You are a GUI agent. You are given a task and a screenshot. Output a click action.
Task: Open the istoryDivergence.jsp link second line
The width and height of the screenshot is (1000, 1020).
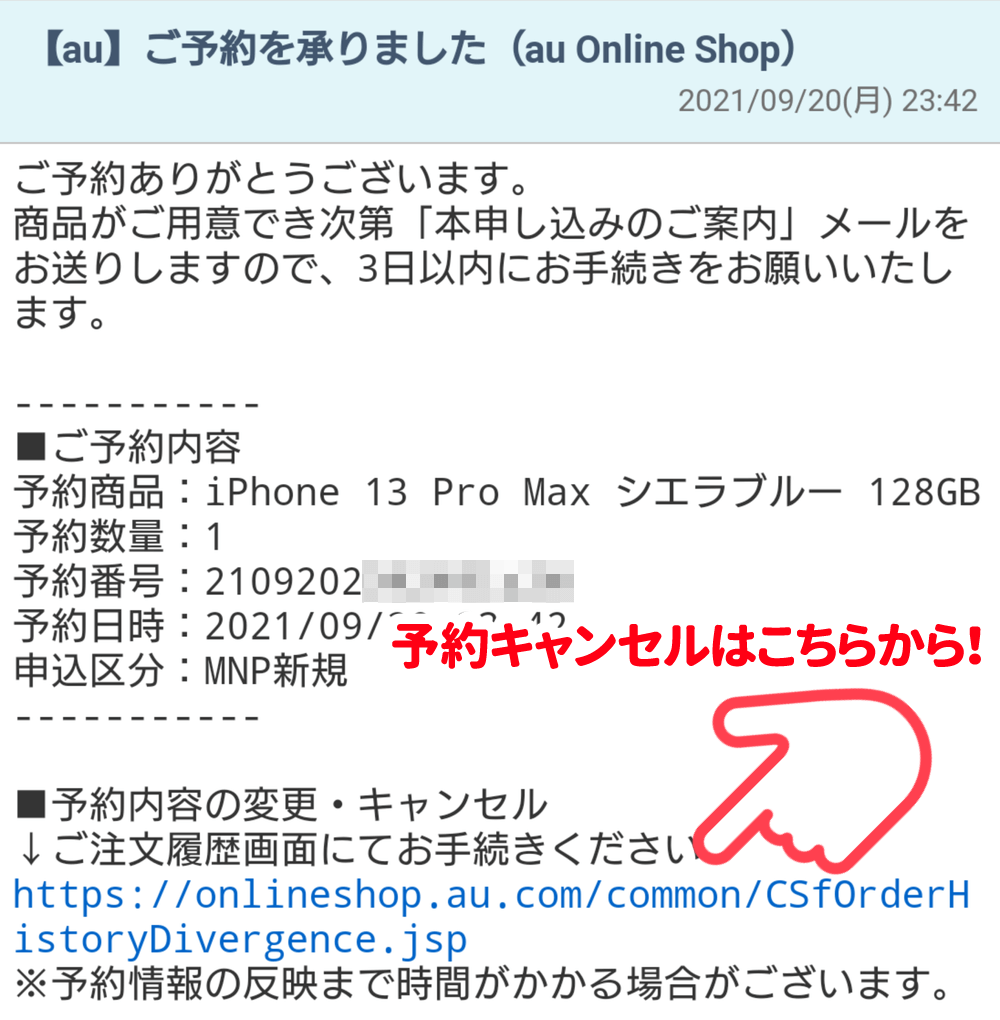pyautogui.click(x=240, y=940)
